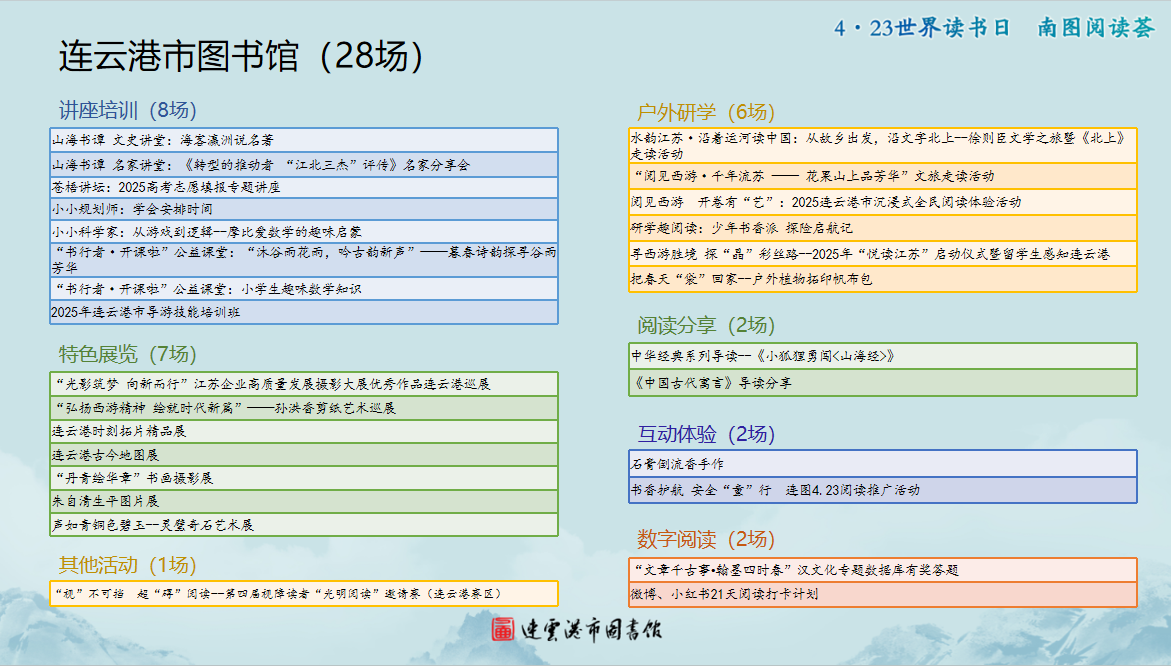Click the 苍梧讲坛 2025高考志愿填报专题讲座 row
Viewport: 1171px width, 666px height.
pyautogui.click(x=303, y=187)
